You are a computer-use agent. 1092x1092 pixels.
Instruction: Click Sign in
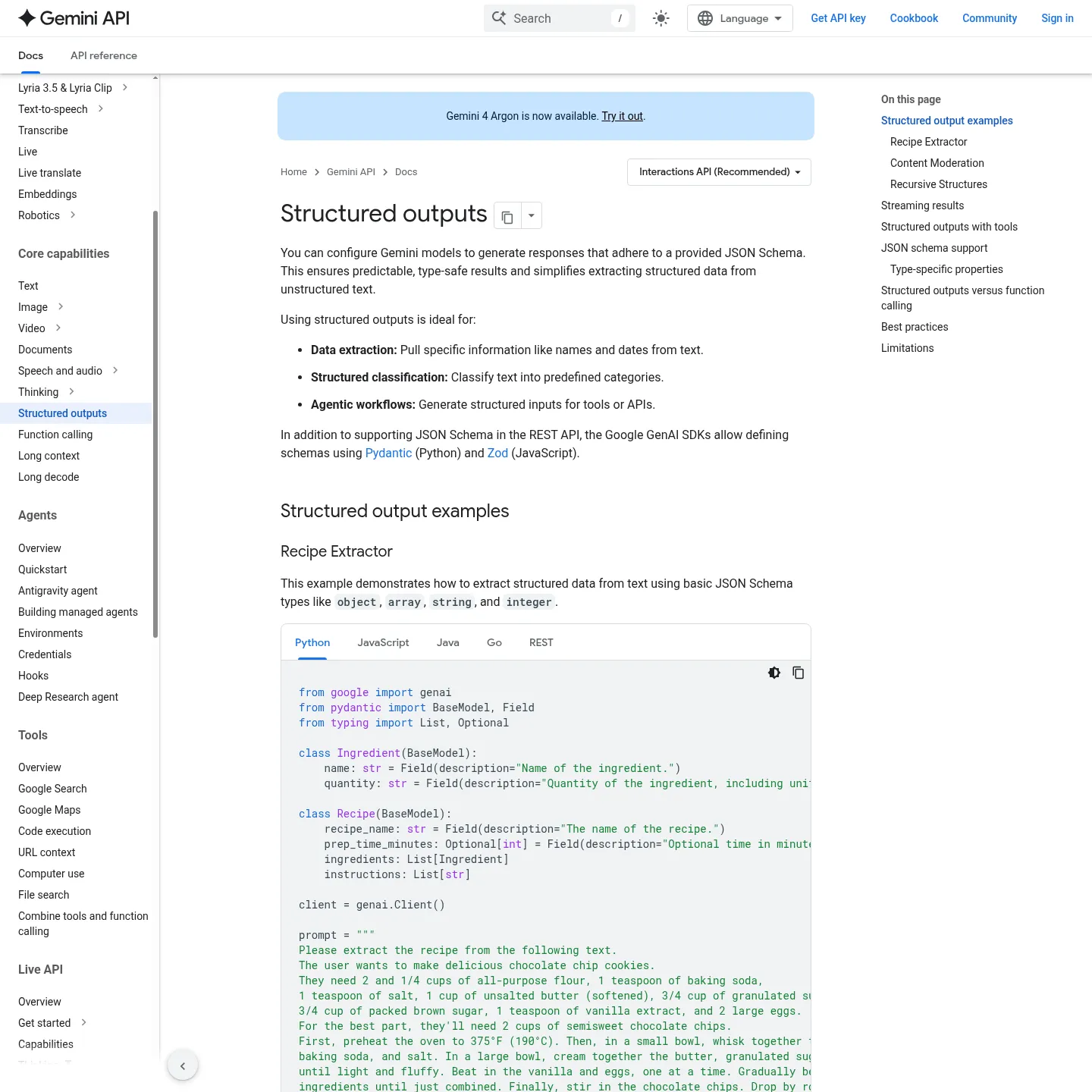1057,18
